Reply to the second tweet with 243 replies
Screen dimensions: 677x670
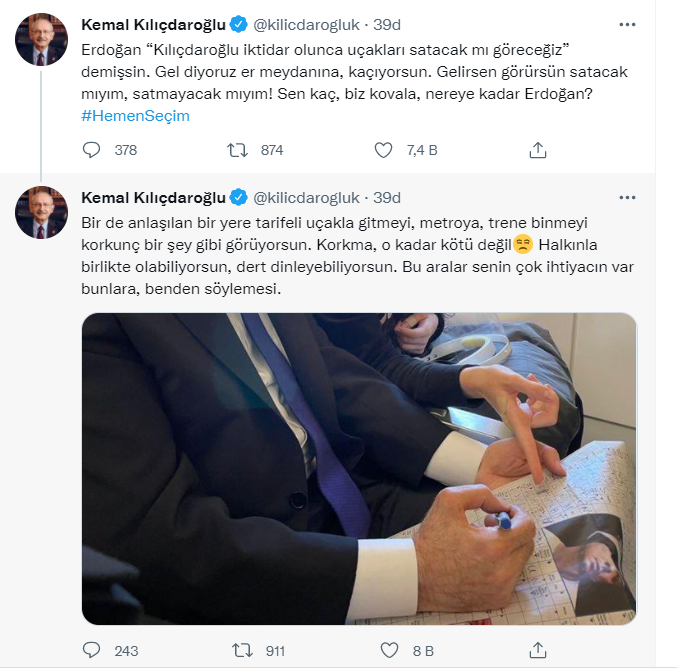[91, 650]
